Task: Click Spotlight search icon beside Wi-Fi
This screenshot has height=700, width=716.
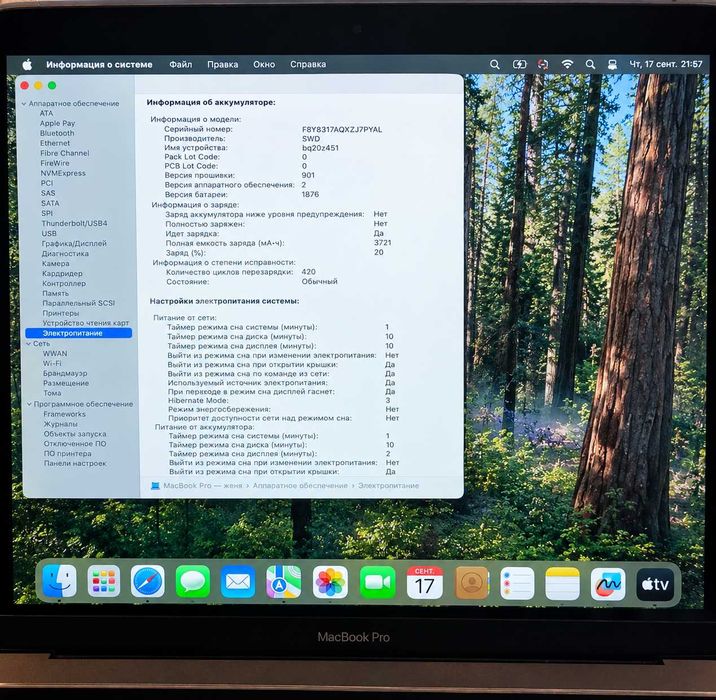Action: pyautogui.click(x=590, y=64)
